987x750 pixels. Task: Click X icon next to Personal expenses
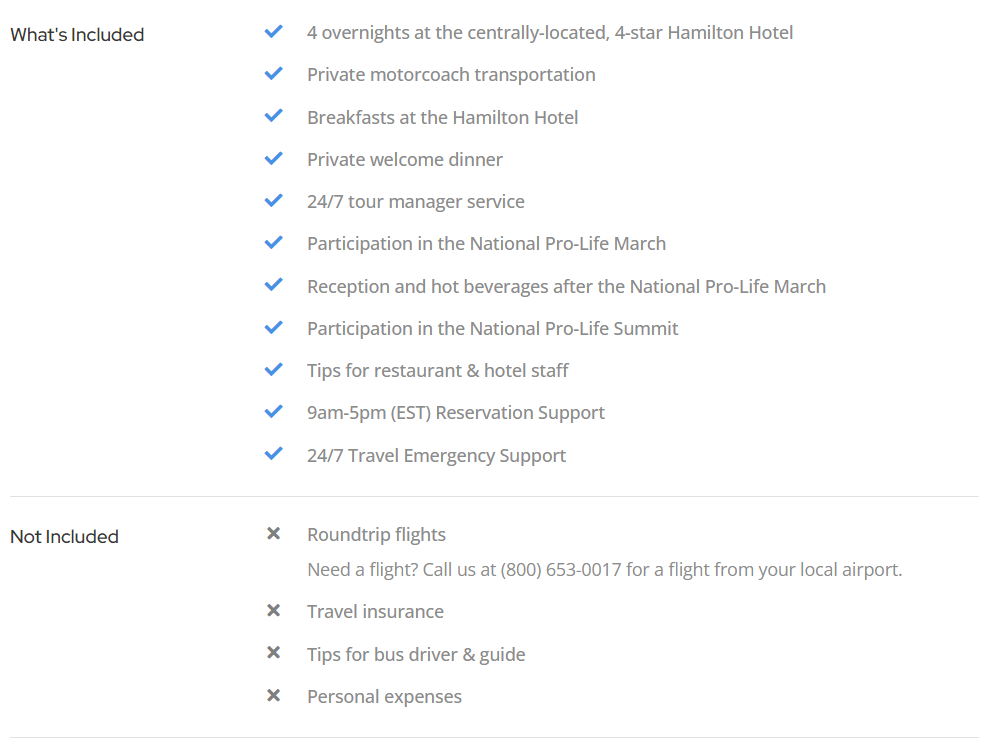click(x=273, y=695)
